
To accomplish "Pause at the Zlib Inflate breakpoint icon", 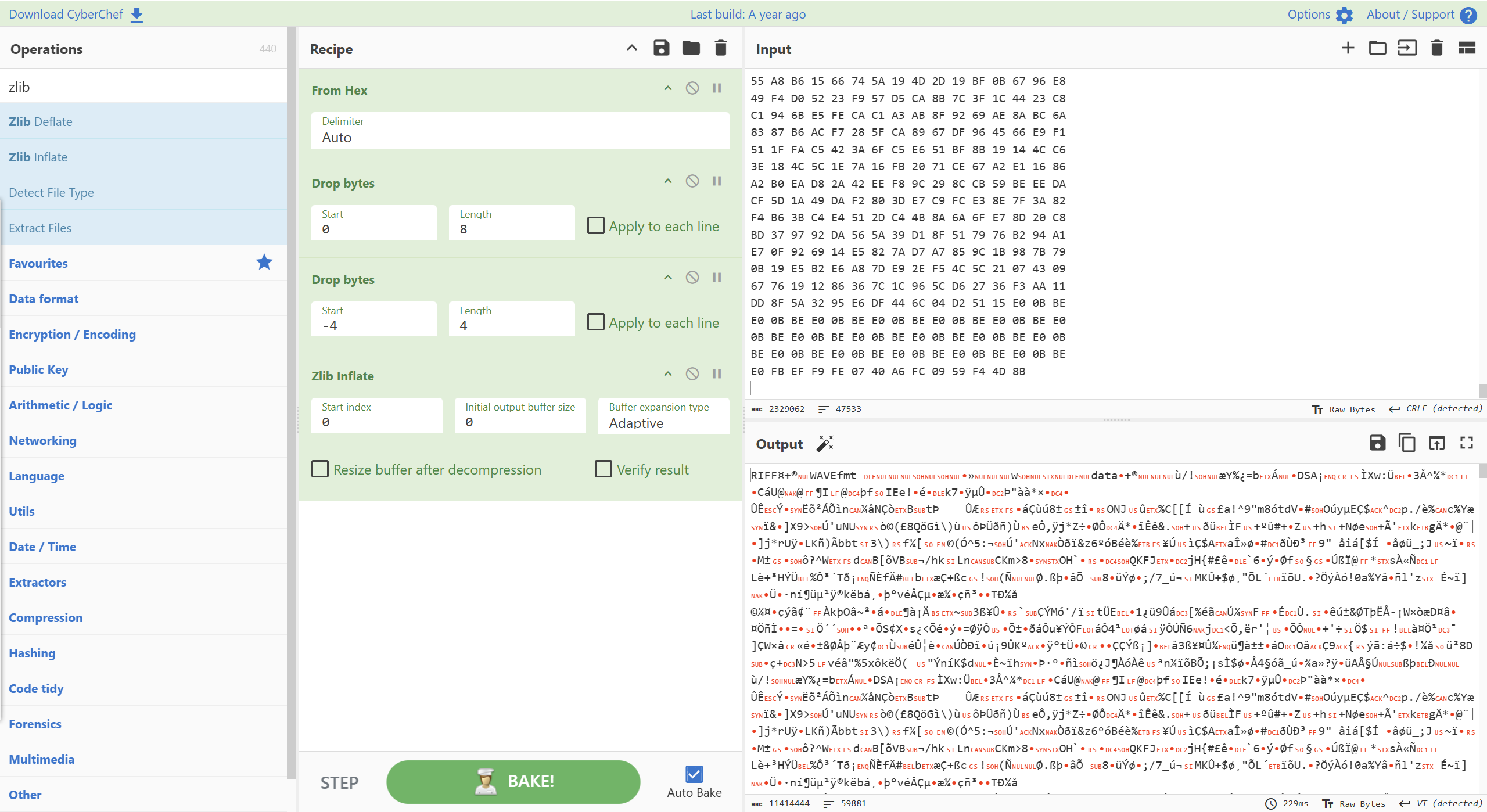I will pos(717,374).
